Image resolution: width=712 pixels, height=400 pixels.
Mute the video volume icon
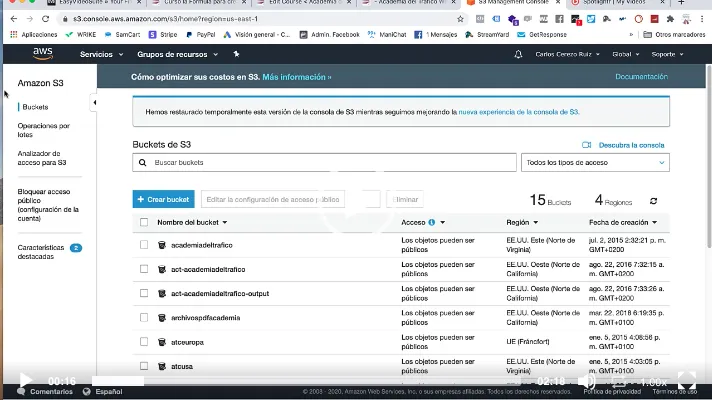(x=586, y=381)
